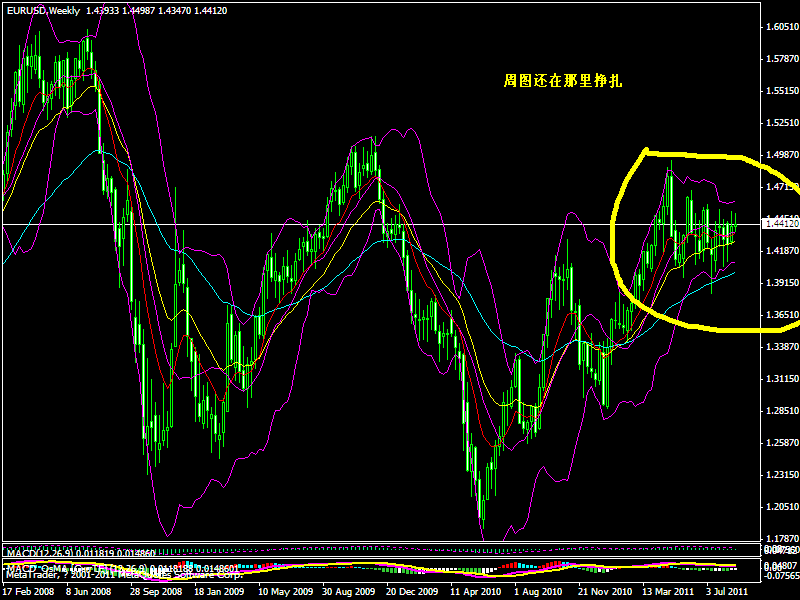
Task: Click the 21 Nov 2010 date label
Action: coord(605,592)
